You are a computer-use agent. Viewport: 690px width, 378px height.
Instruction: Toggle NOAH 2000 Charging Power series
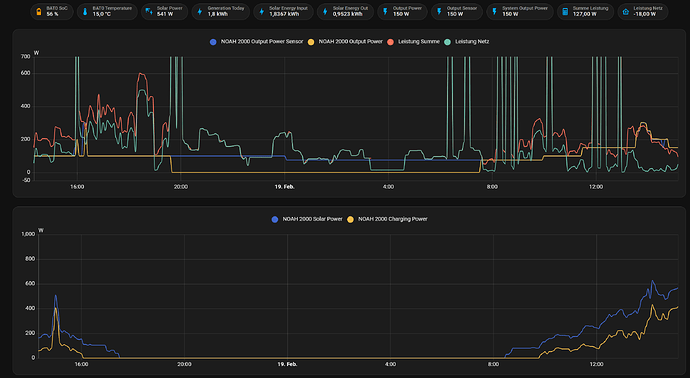pos(388,219)
